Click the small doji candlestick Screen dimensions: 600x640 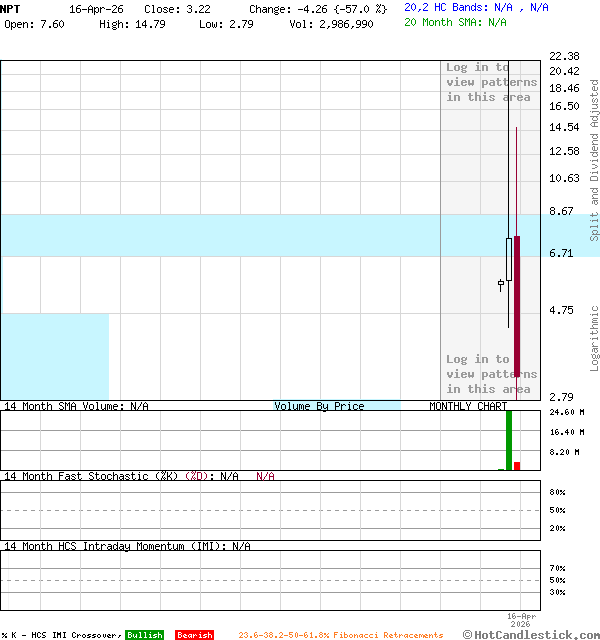pos(501,285)
